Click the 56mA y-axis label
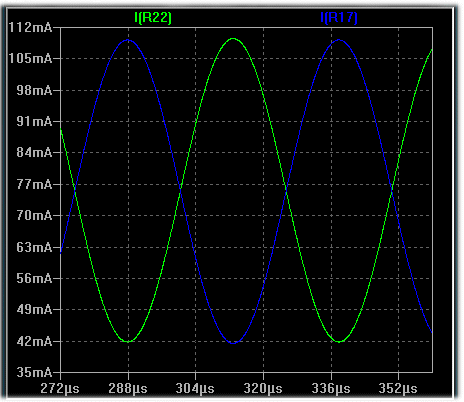 click(x=34, y=278)
